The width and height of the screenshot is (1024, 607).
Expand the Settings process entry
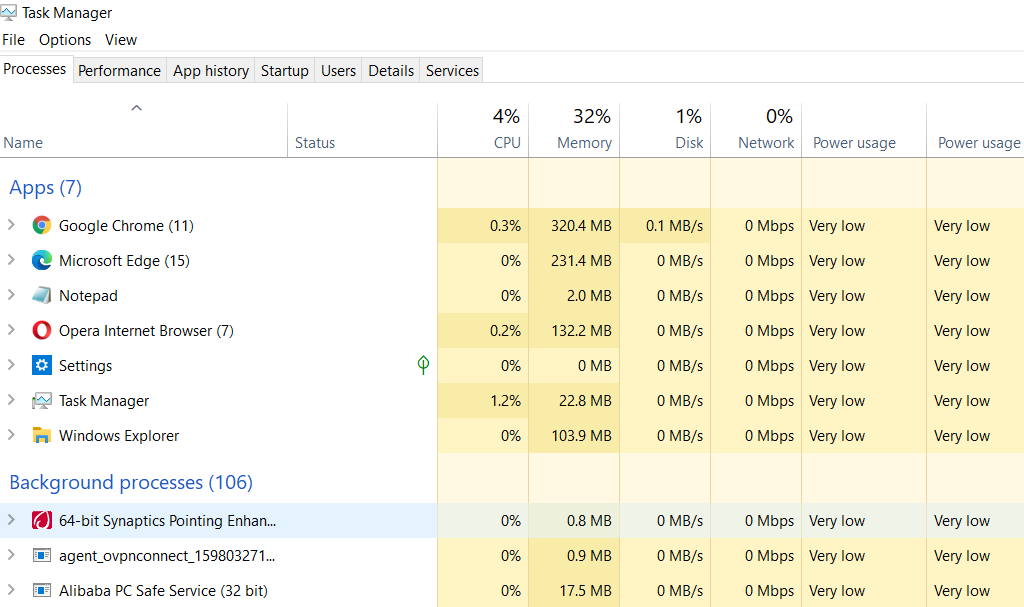pyautogui.click(x=11, y=365)
